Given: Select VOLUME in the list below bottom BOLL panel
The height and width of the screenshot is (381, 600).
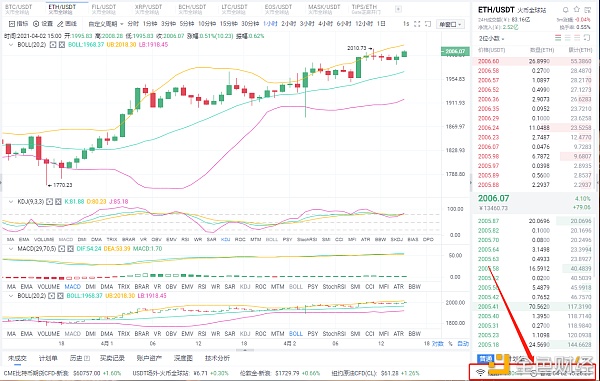Looking at the screenshot, I should pos(49,334).
